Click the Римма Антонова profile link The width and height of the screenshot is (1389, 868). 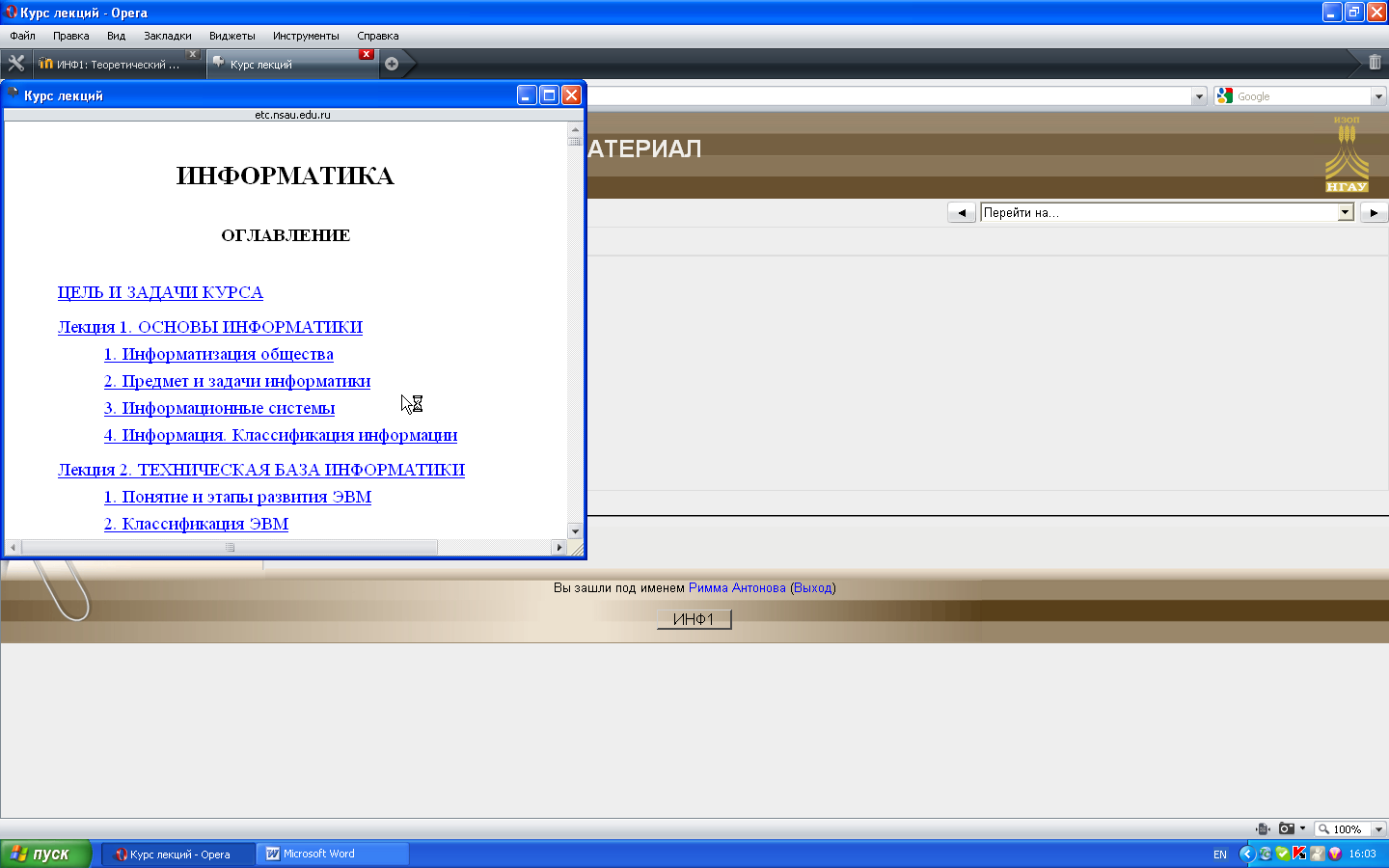point(737,587)
